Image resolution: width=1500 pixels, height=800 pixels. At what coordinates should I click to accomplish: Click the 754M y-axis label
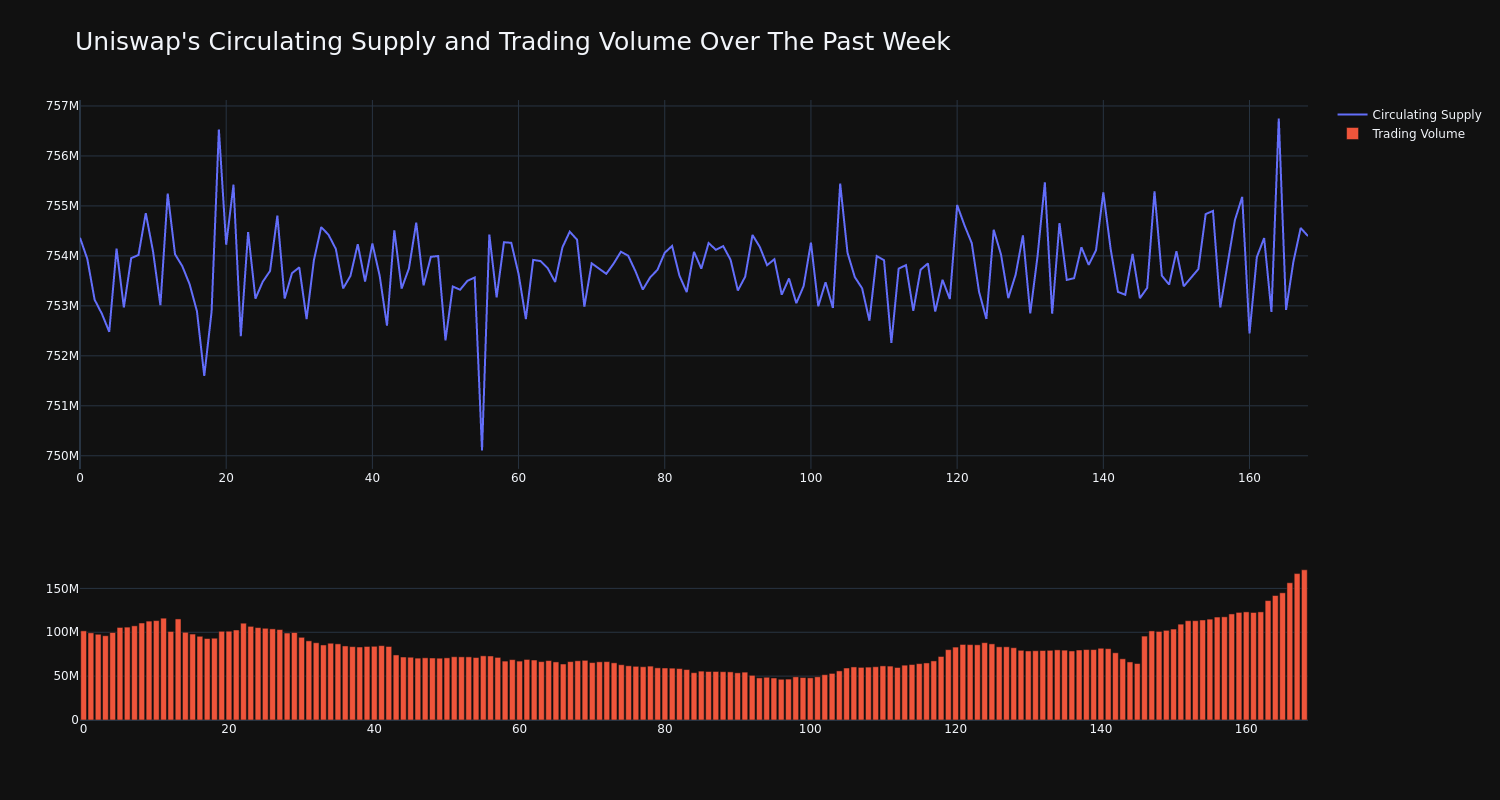[x=62, y=256]
